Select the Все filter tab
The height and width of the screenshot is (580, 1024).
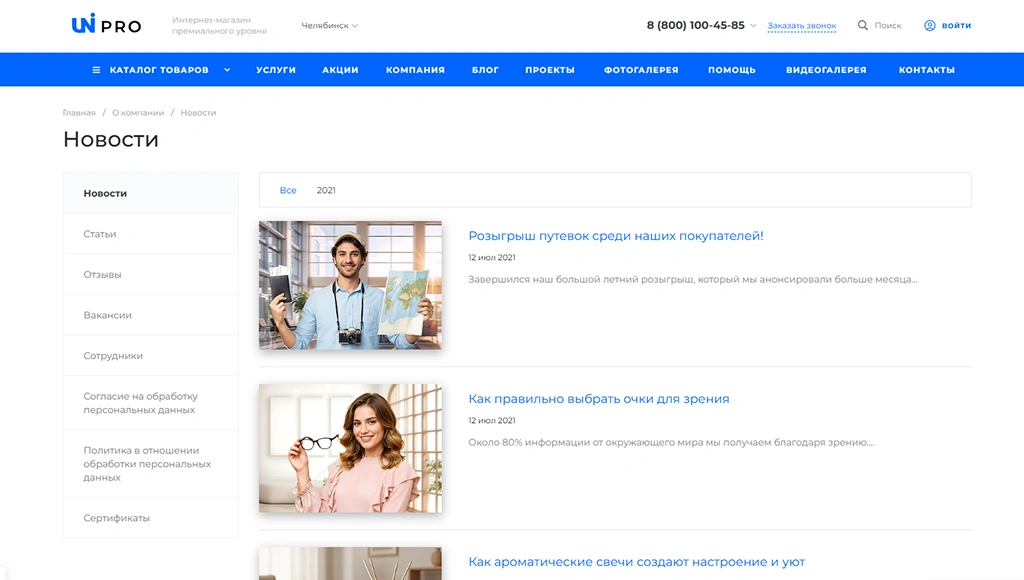pyautogui.click(x=288, y=190)
